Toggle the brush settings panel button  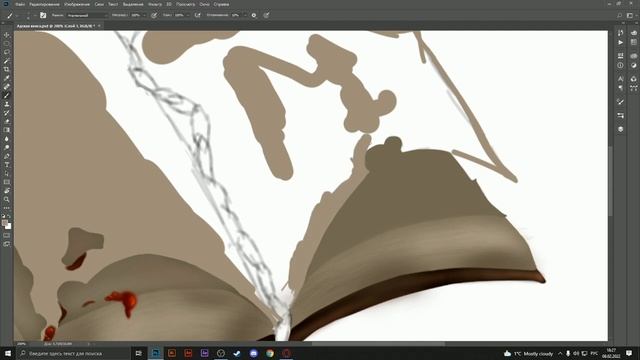pos(43,15)
